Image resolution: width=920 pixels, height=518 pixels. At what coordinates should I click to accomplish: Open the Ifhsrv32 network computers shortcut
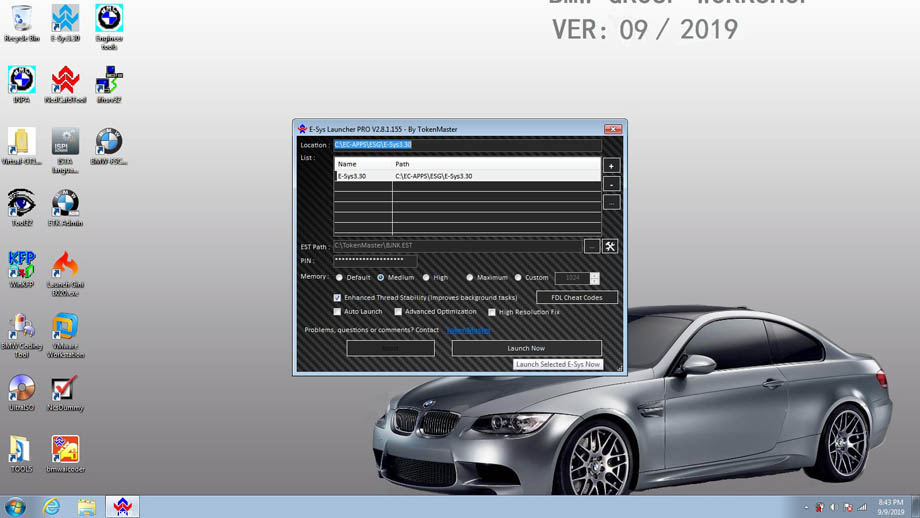pos(109,85)
